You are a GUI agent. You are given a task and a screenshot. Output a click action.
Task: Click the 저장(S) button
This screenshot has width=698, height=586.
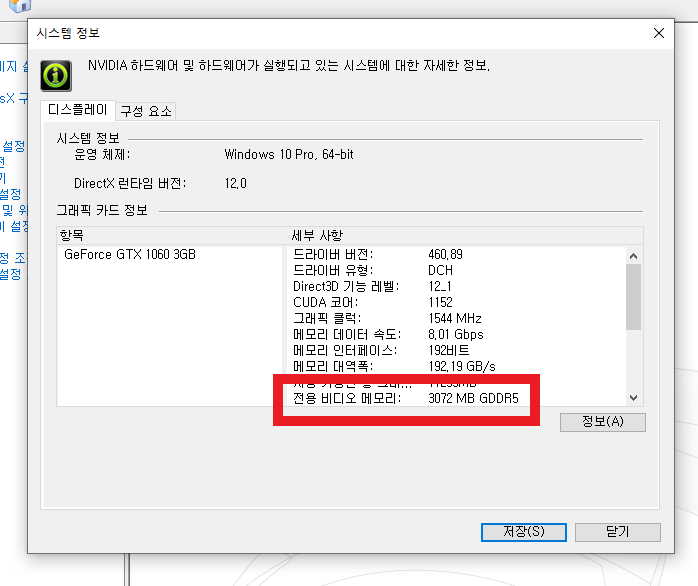coord(524,532)
